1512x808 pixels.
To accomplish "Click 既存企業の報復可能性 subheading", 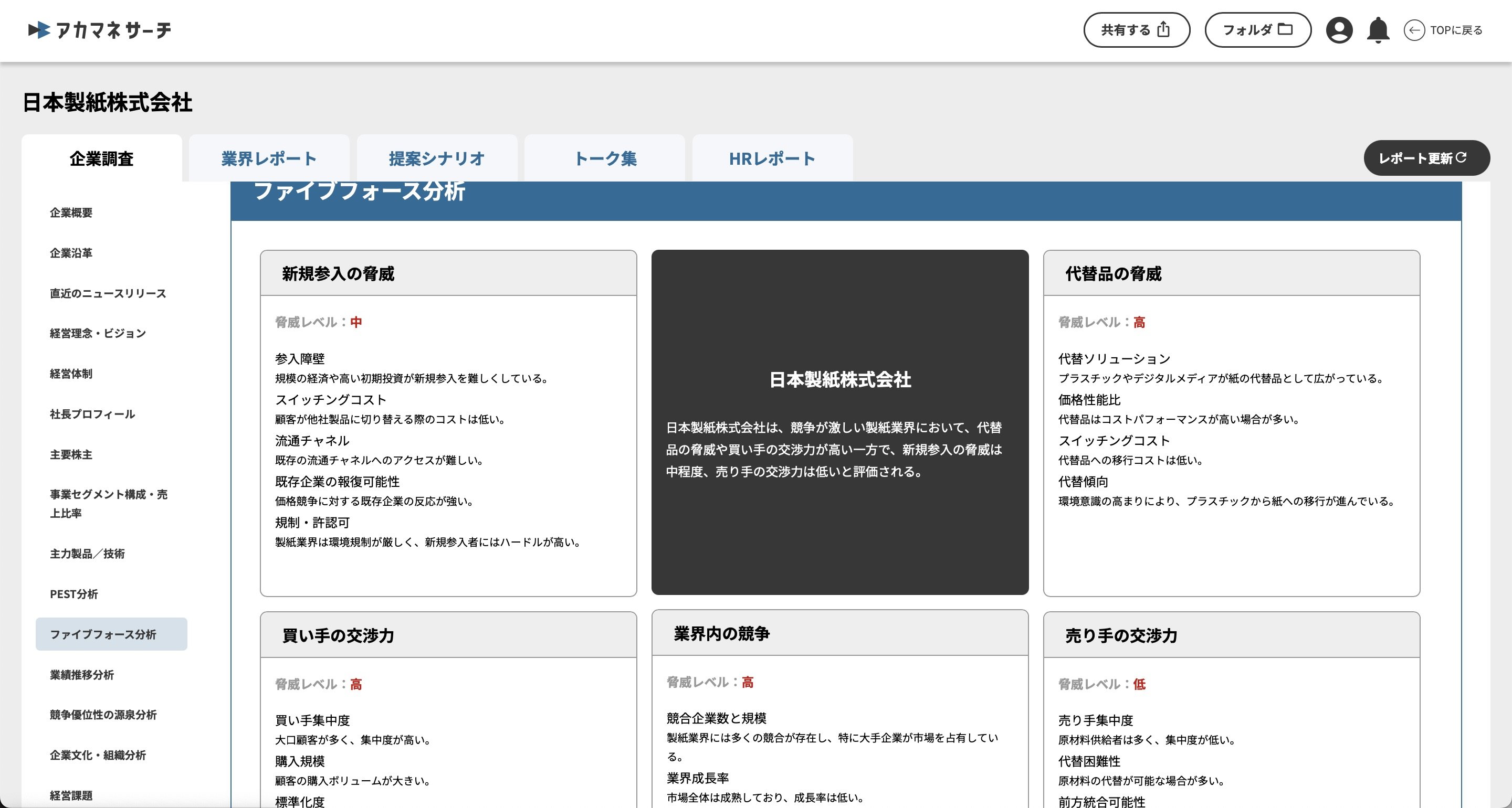I will coord(338,482).
